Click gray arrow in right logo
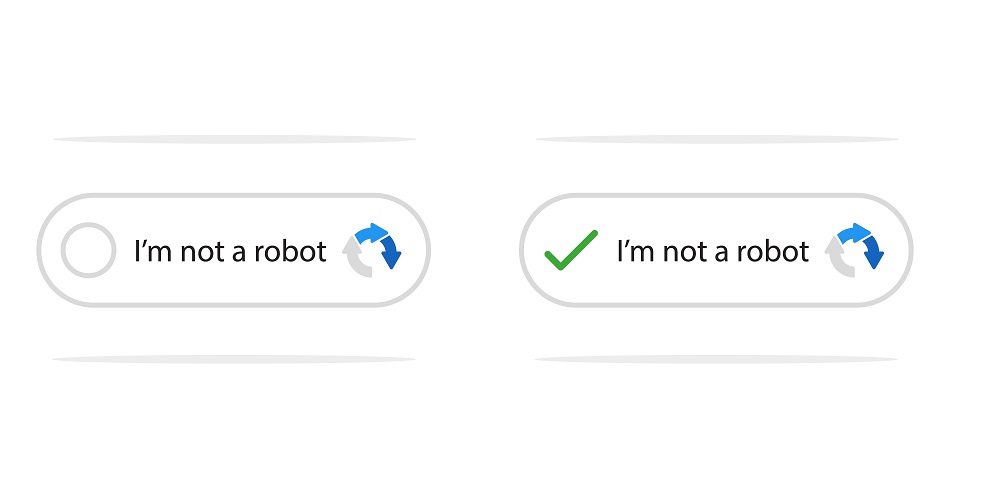Screen dimensions: 1000x500 pos(838,258)
